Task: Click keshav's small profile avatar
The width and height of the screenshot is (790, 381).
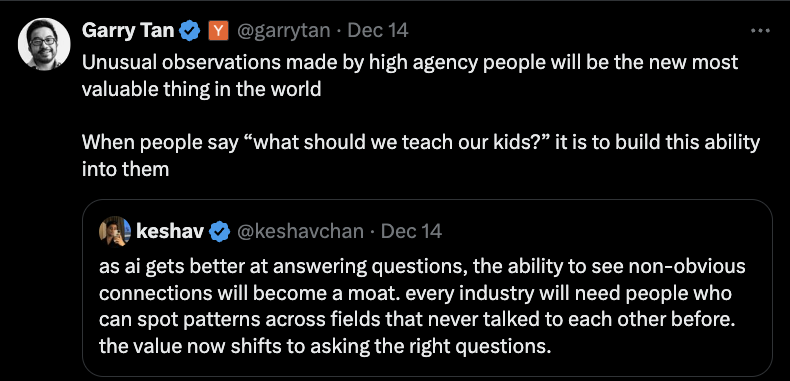Action: pyautogui.click(x=115, y=232)
